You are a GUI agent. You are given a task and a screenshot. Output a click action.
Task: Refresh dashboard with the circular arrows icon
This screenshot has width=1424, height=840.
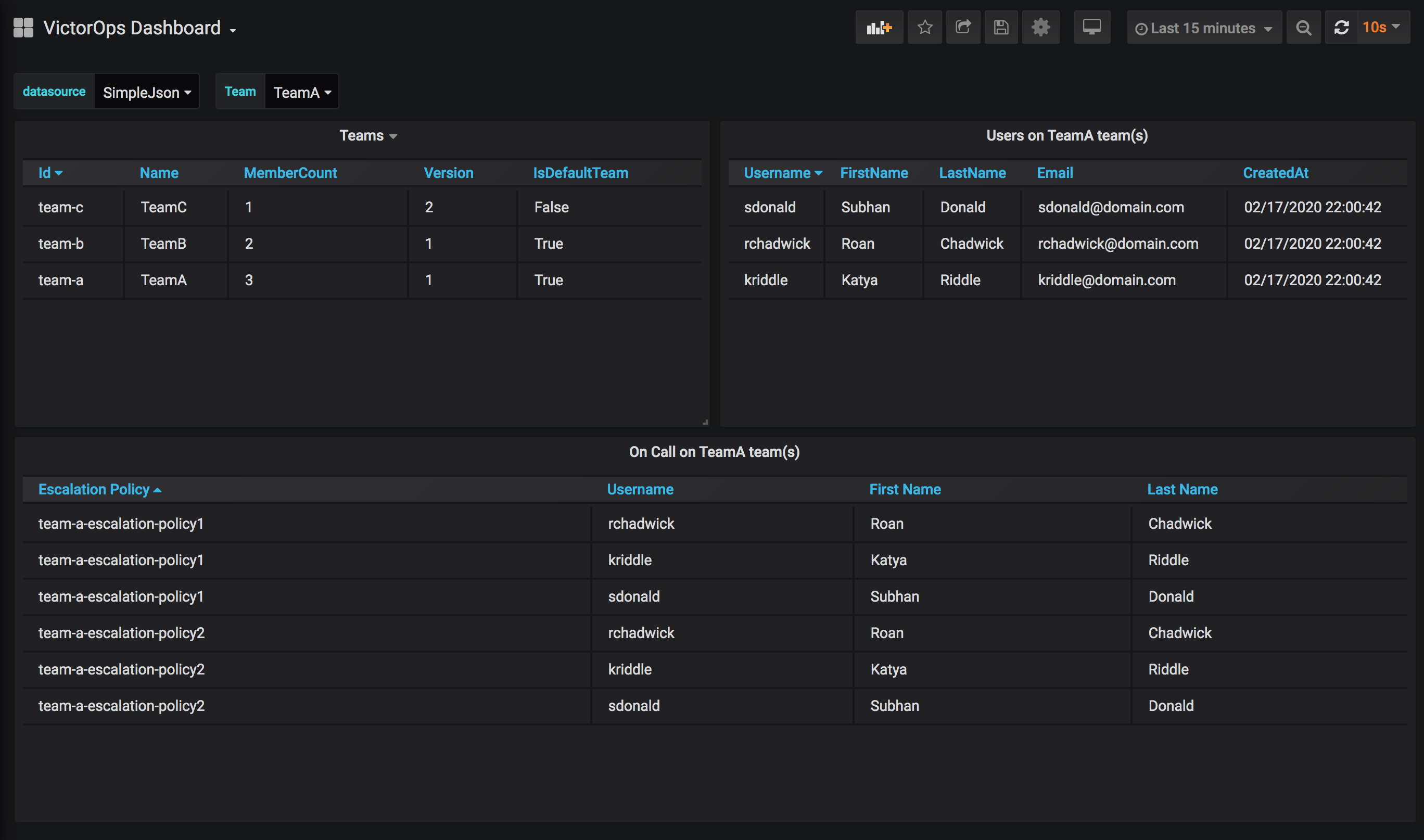(1341, 27)
